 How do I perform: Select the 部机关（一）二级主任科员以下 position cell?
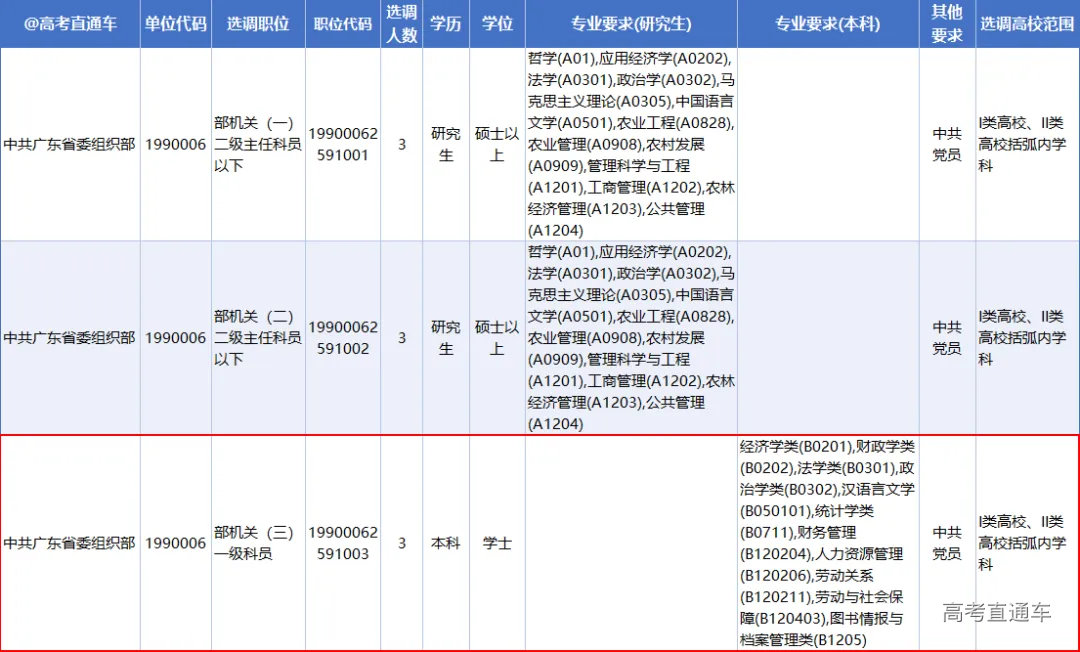click(x=257, y=144)
